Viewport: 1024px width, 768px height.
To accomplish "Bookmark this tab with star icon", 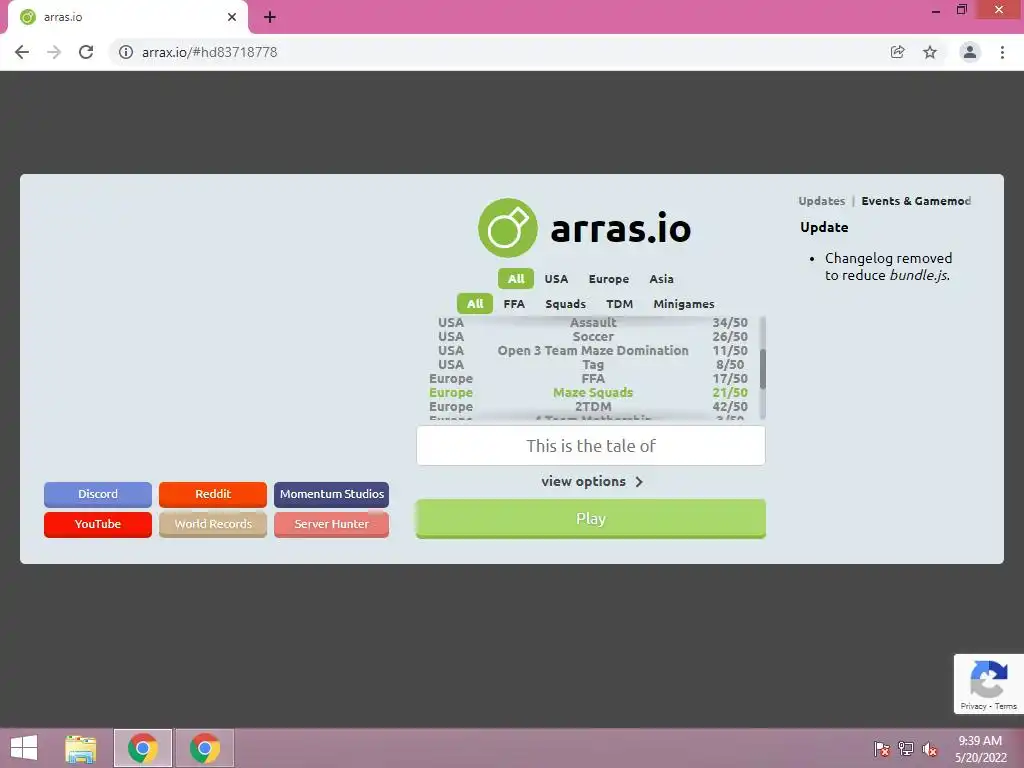I will tap(930, 52).
